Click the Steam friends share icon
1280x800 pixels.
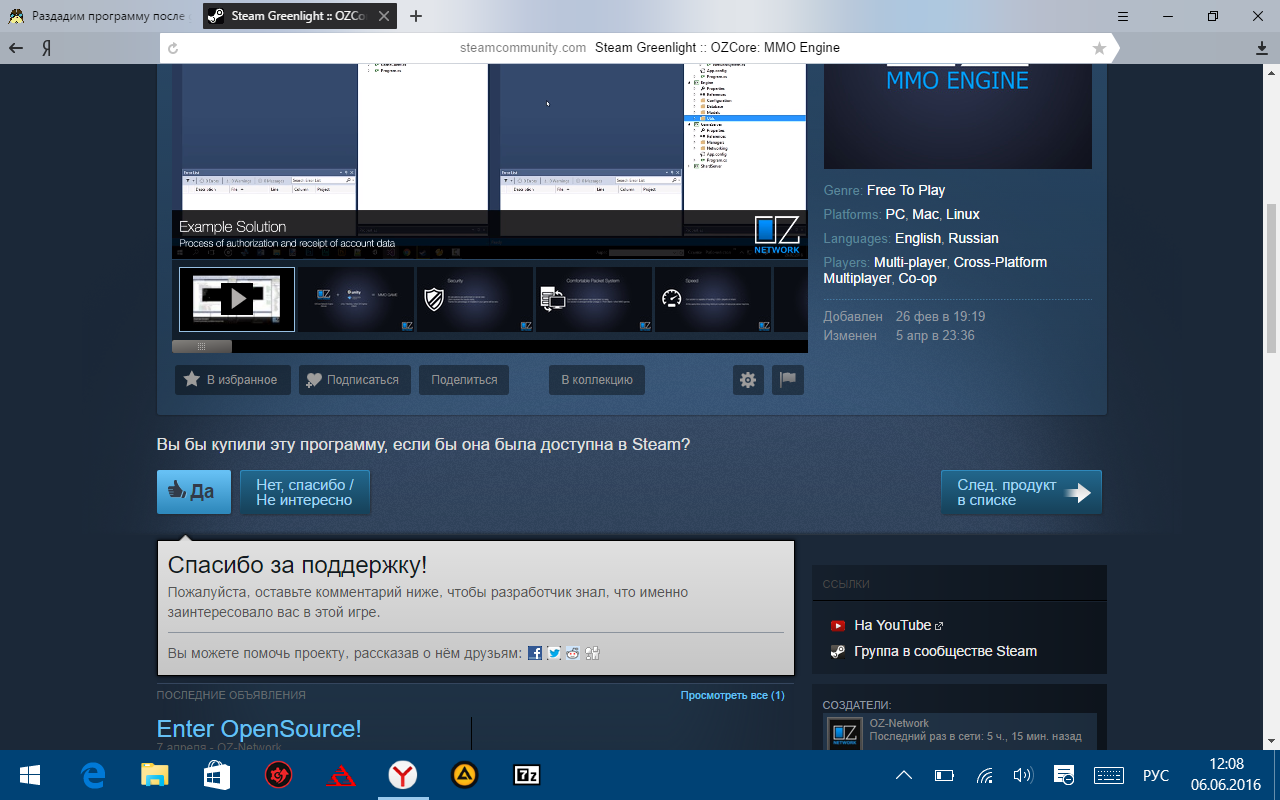click(592, 653)
